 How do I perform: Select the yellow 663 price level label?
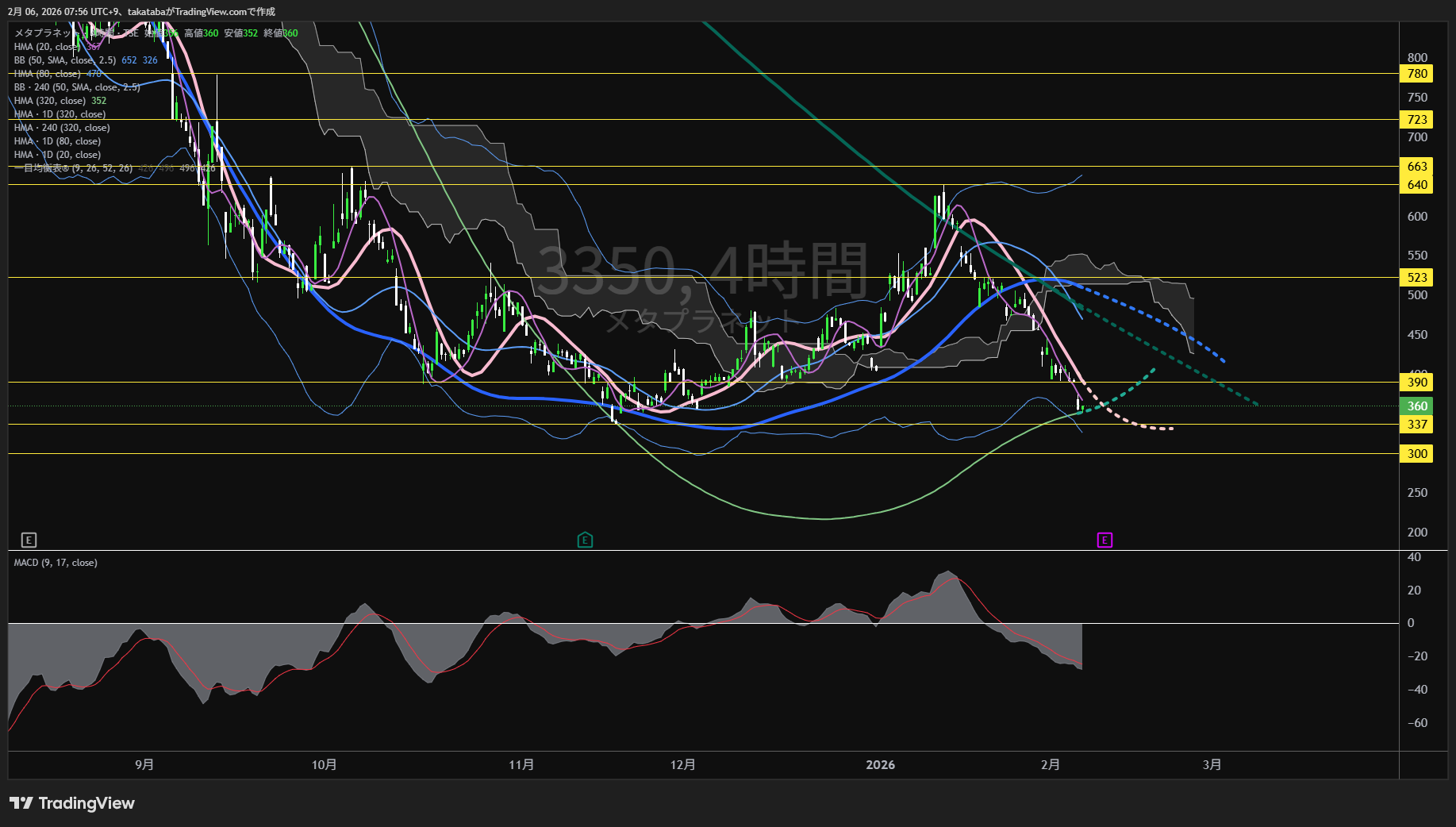click(x=1417, y=167)
